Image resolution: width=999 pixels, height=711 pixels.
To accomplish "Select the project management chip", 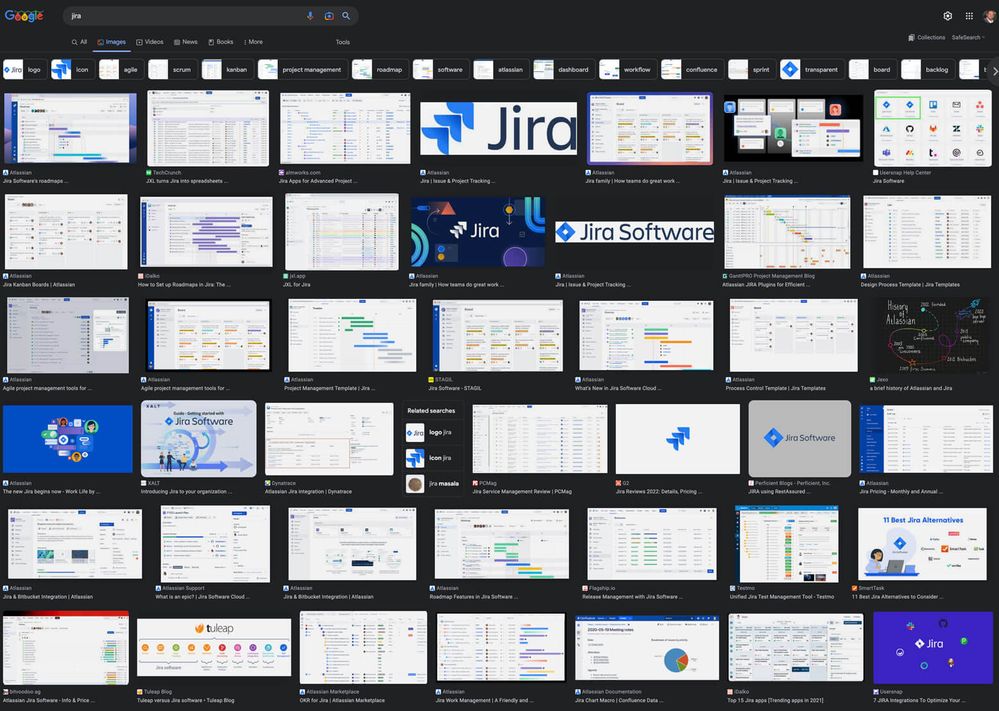I will coord(303,69).
